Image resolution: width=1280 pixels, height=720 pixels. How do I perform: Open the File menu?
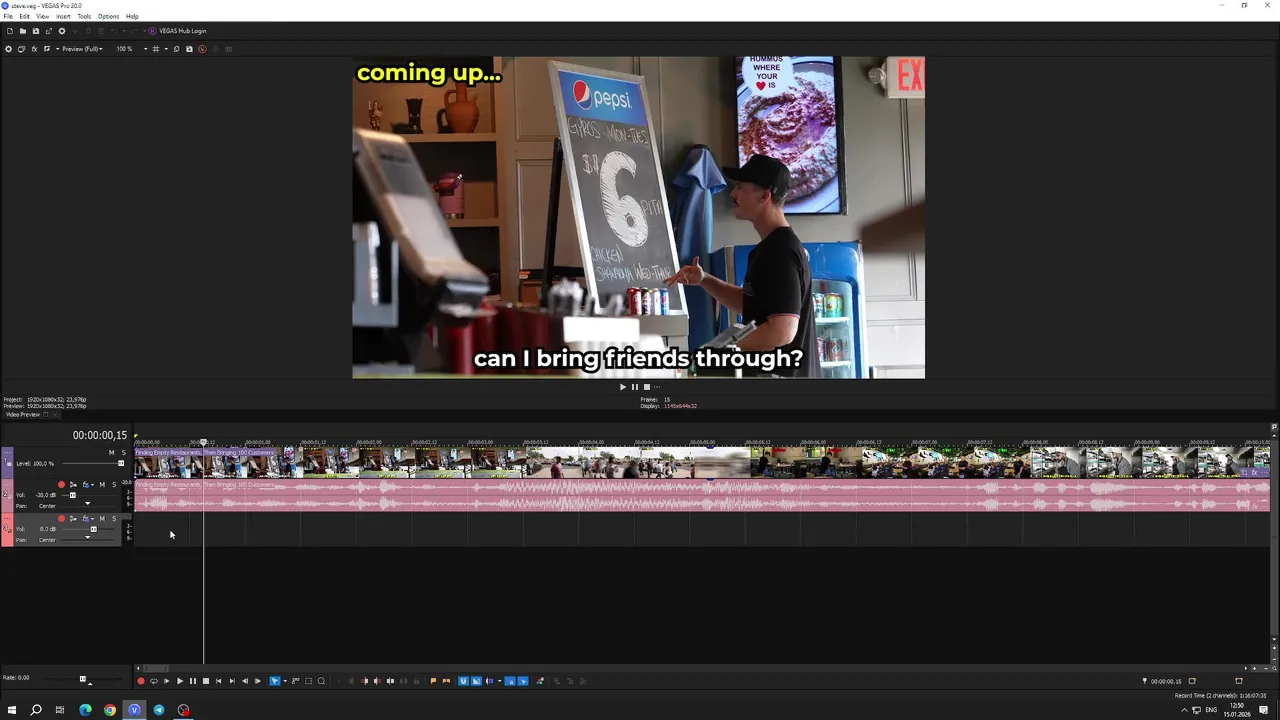tap(8, 16)
